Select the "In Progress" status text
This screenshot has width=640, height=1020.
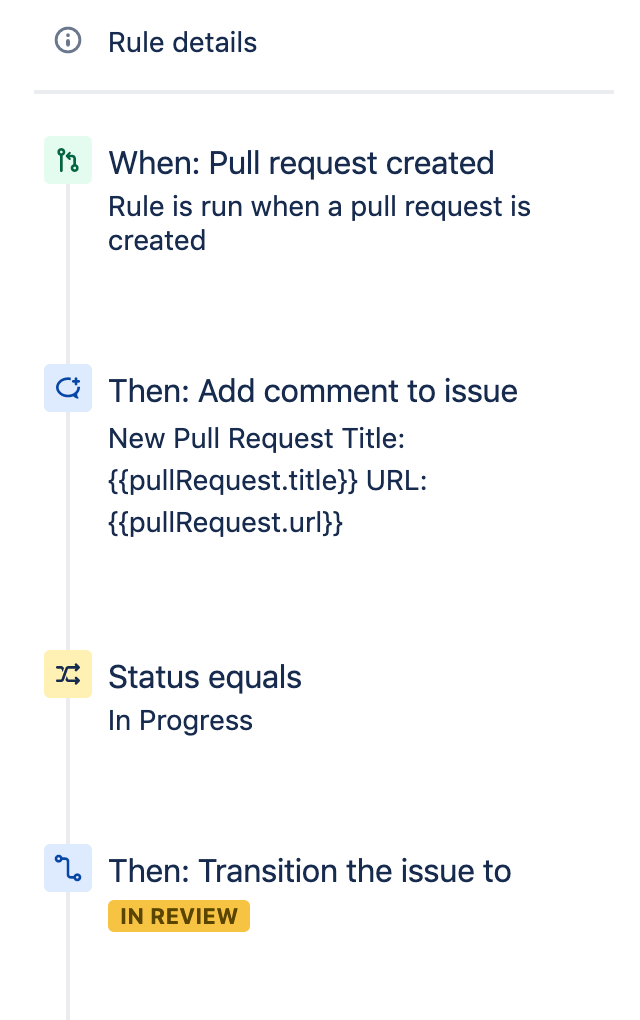point(180,720)
